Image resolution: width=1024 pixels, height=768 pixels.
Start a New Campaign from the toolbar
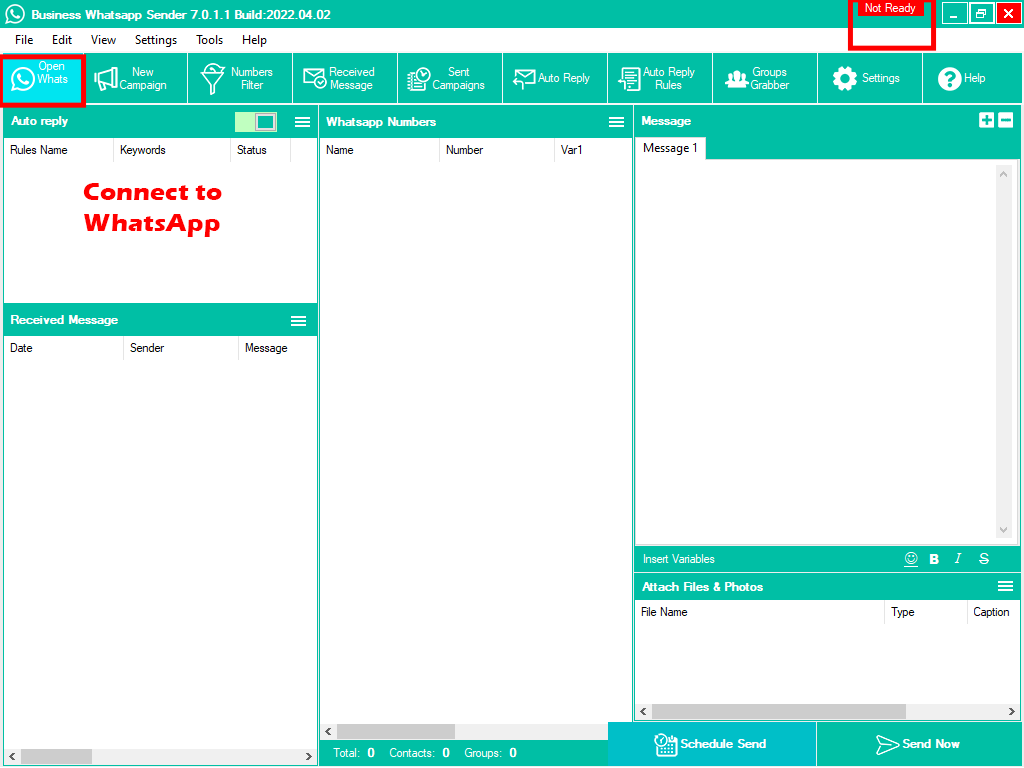135,78
